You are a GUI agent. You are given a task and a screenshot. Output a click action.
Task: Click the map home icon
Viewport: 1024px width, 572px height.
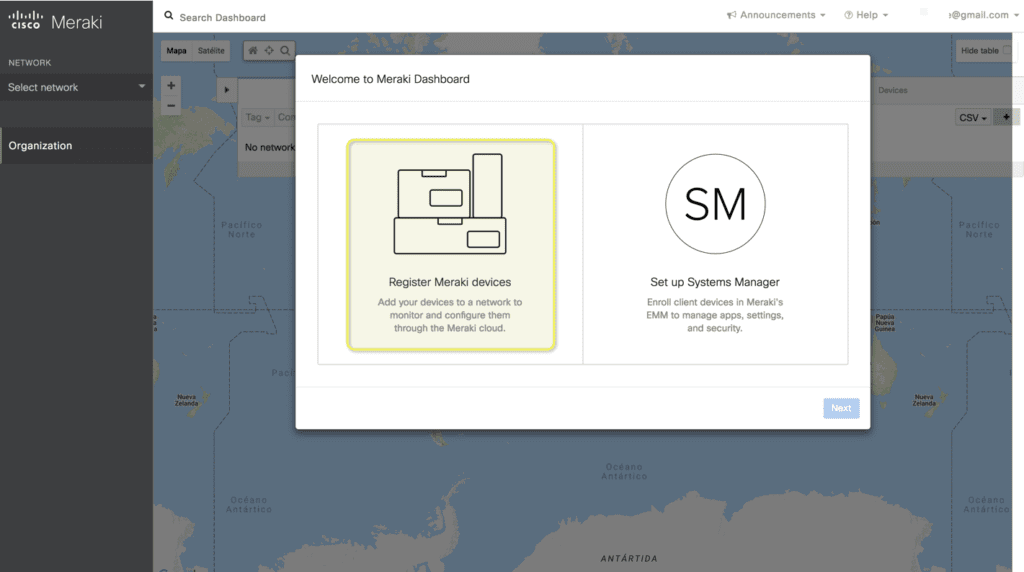click(253, 50)
